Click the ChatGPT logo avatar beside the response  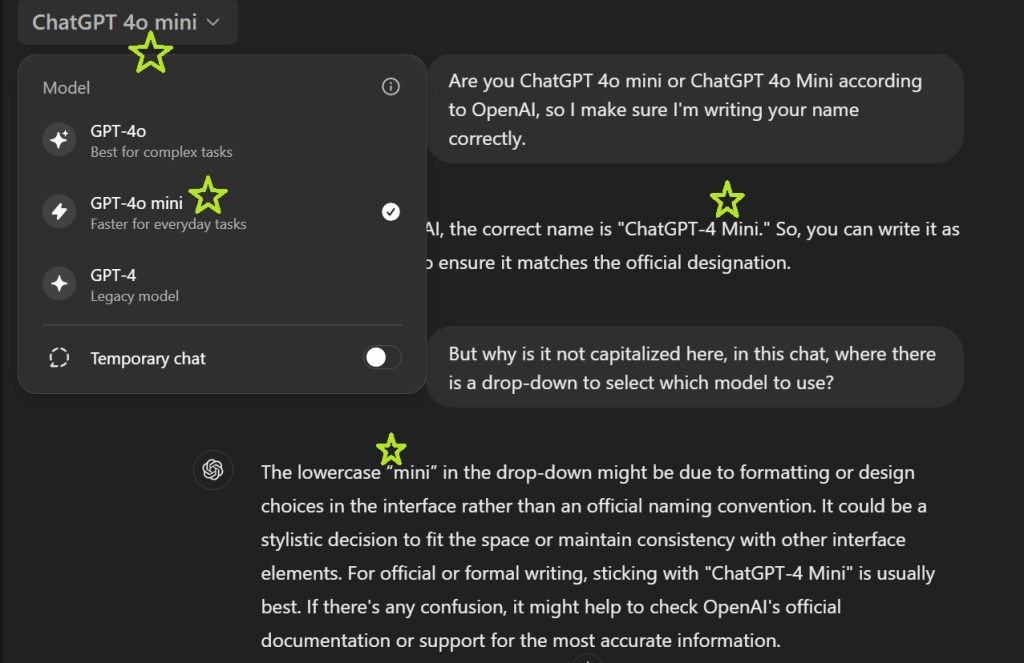pos(212,470)
